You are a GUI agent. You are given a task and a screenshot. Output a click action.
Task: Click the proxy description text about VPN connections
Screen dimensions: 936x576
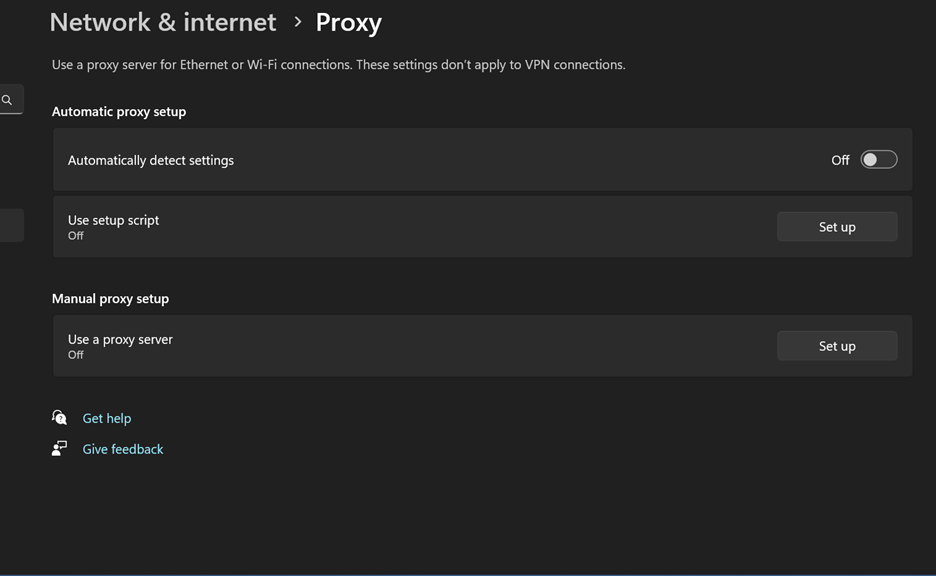[338, 64]
